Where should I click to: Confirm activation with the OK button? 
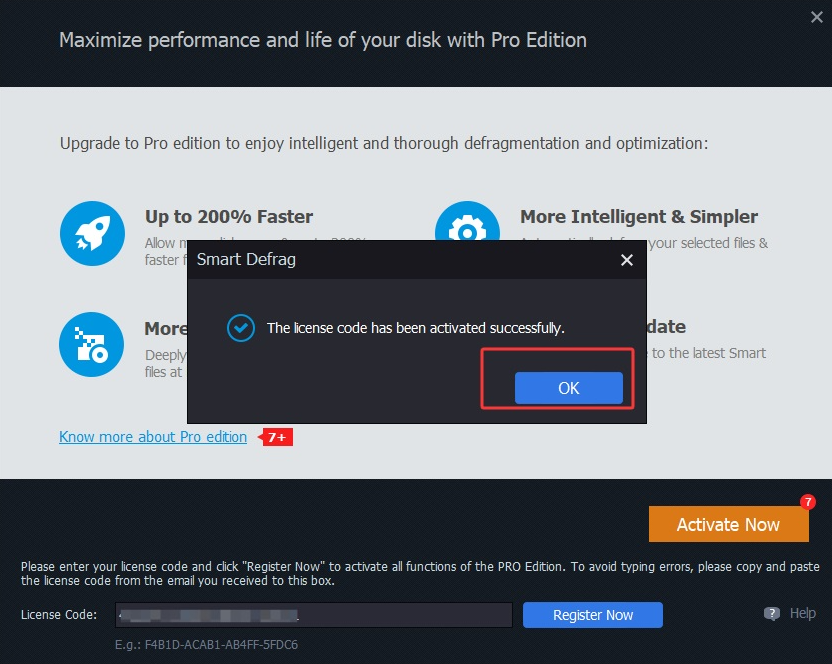569,388
